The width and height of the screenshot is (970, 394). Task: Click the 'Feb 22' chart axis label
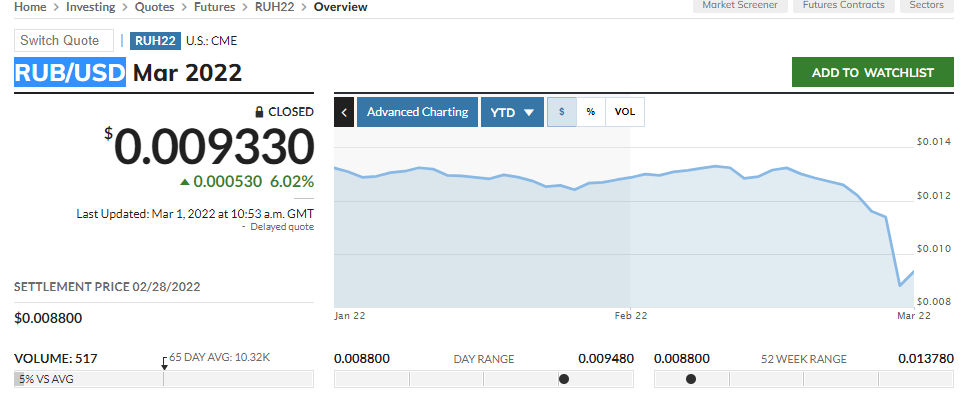point(630,315)
